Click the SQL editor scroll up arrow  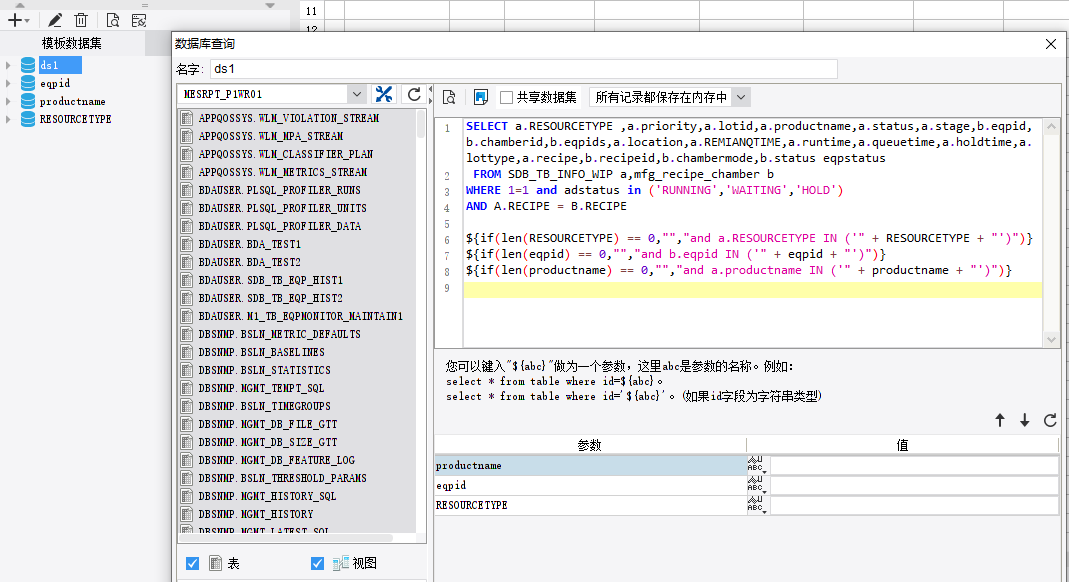[1051, 126]
